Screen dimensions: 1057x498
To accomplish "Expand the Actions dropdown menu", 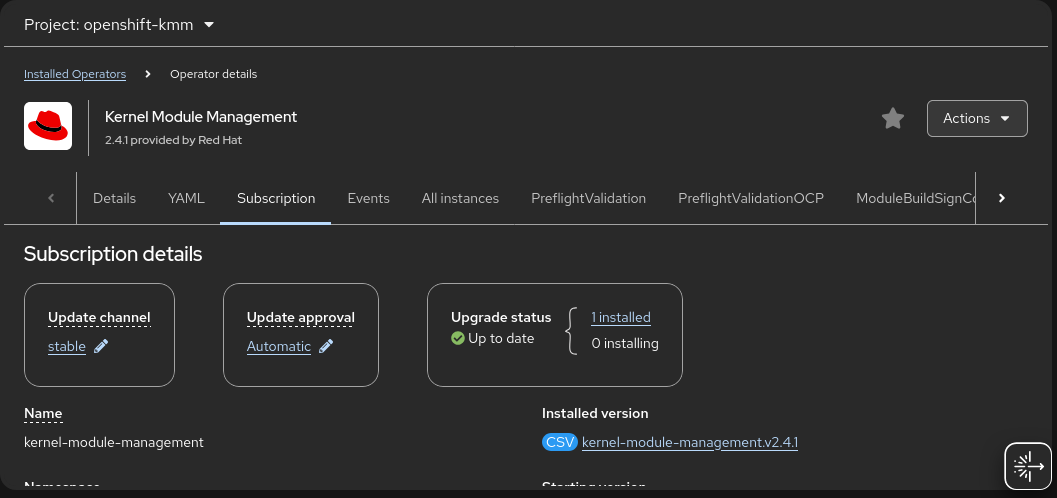I will pos(976,119).
